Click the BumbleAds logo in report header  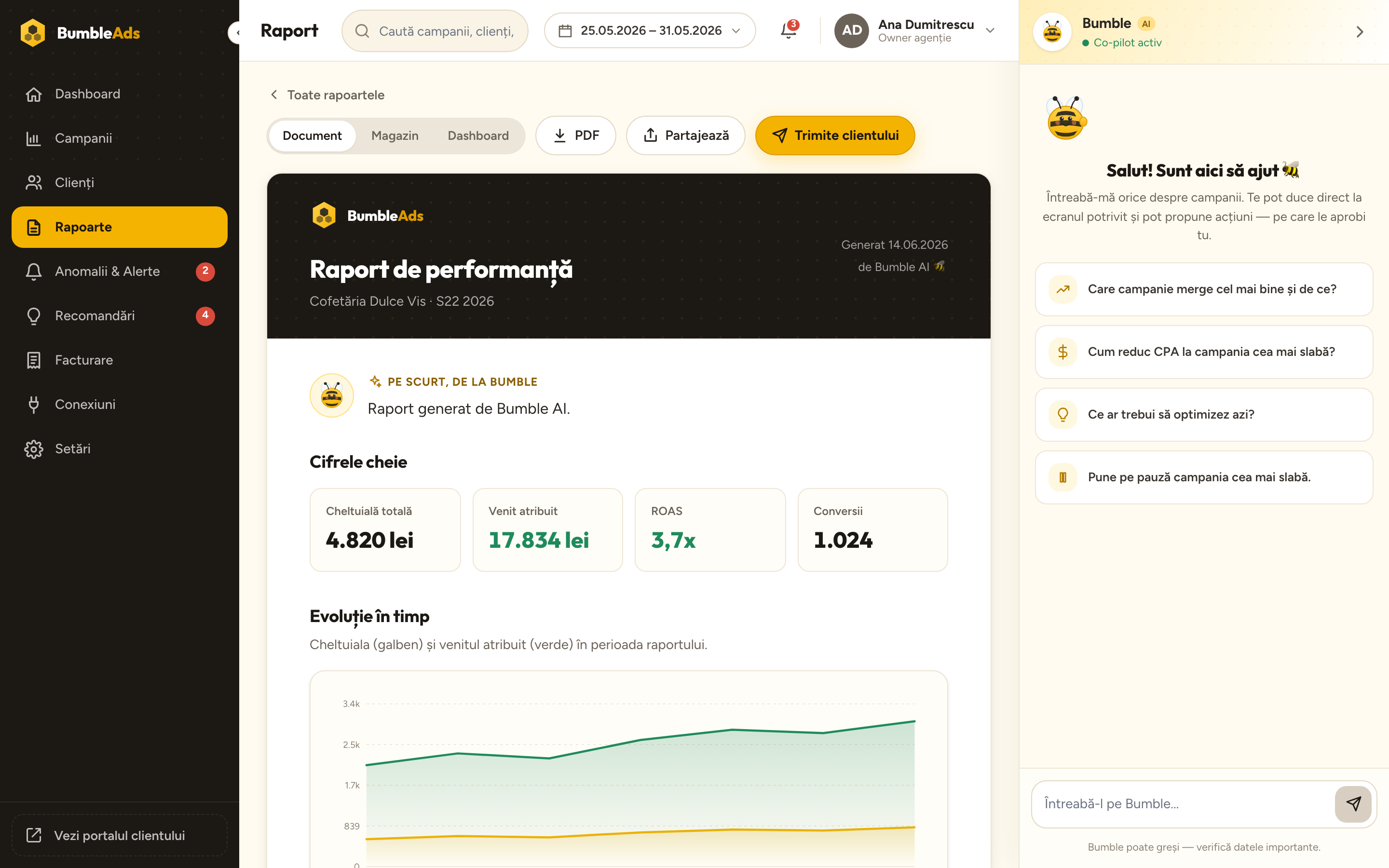coord(368,216)
